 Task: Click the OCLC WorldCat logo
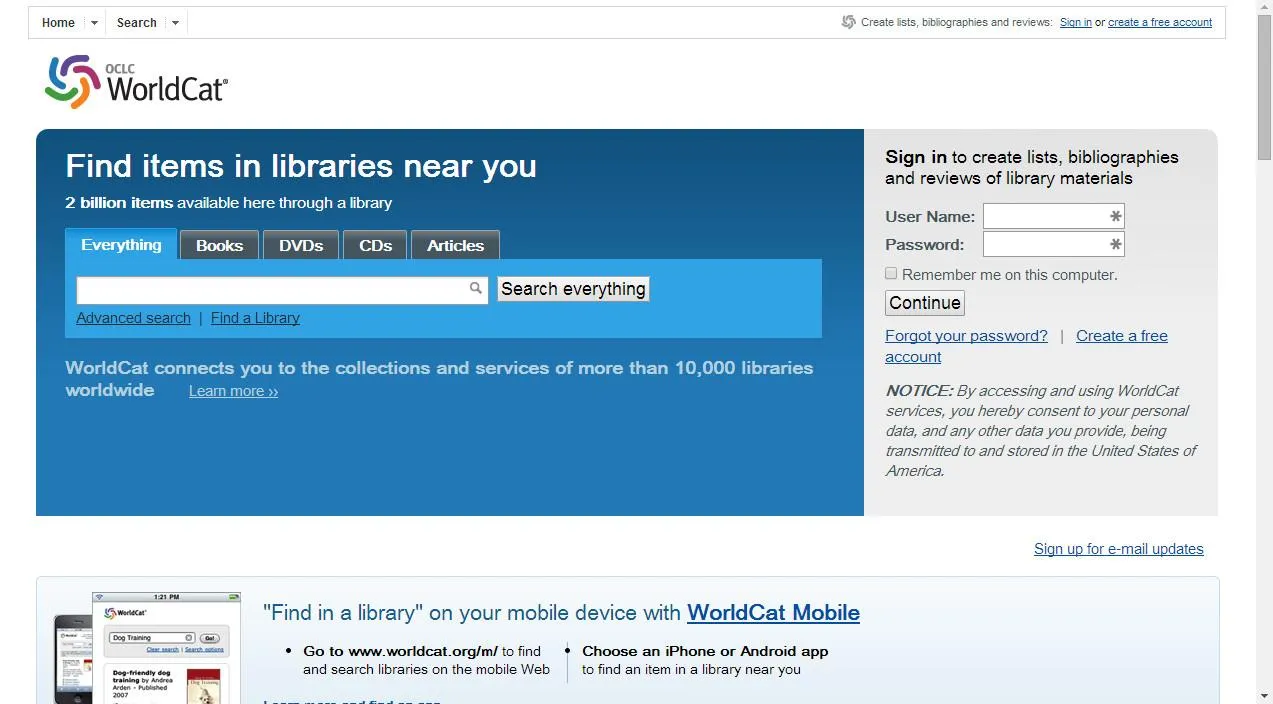[136, 81]
